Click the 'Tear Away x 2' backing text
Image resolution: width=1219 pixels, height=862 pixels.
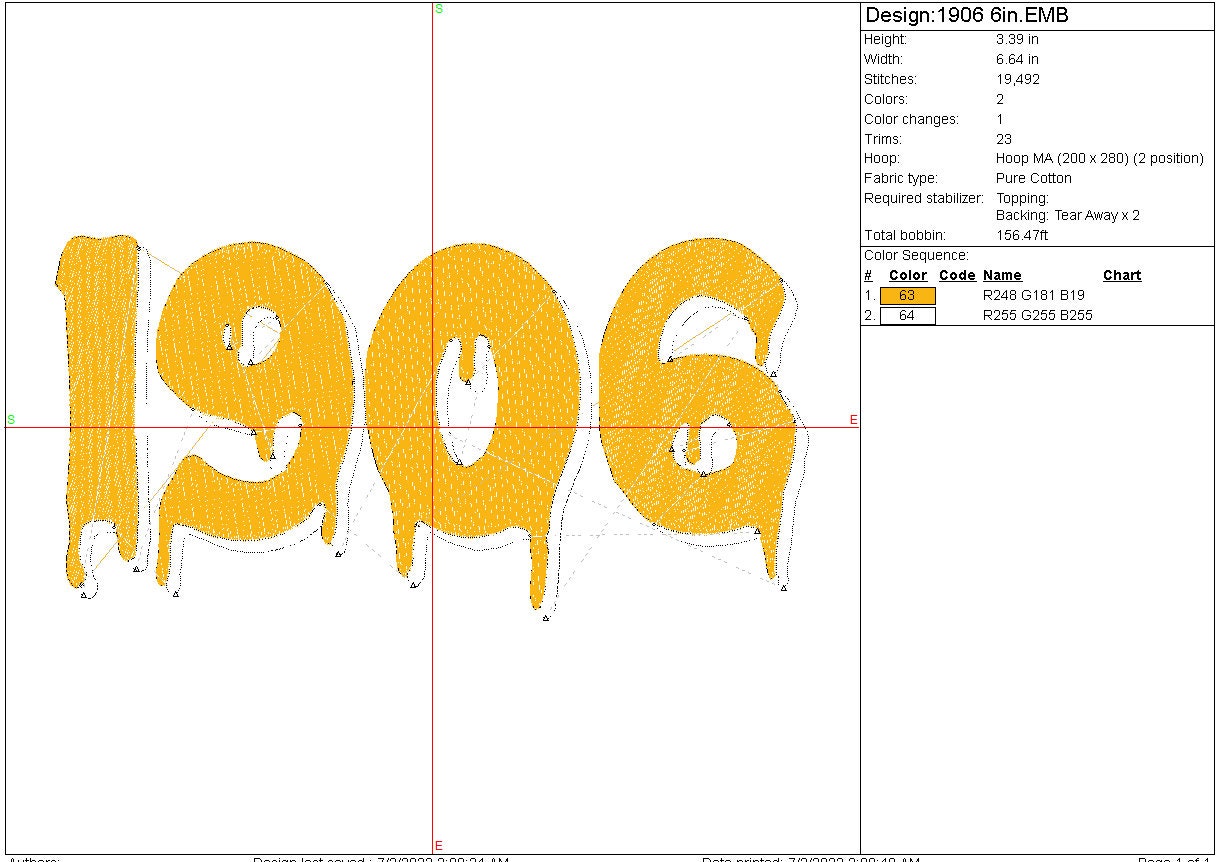[1097, 216]
